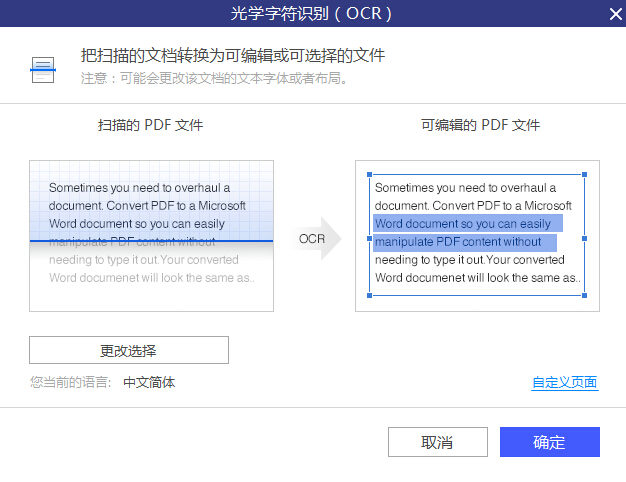Click the middle-right edge handle of text box
Screen dimensions: 626x482
[x=584, y=238]
